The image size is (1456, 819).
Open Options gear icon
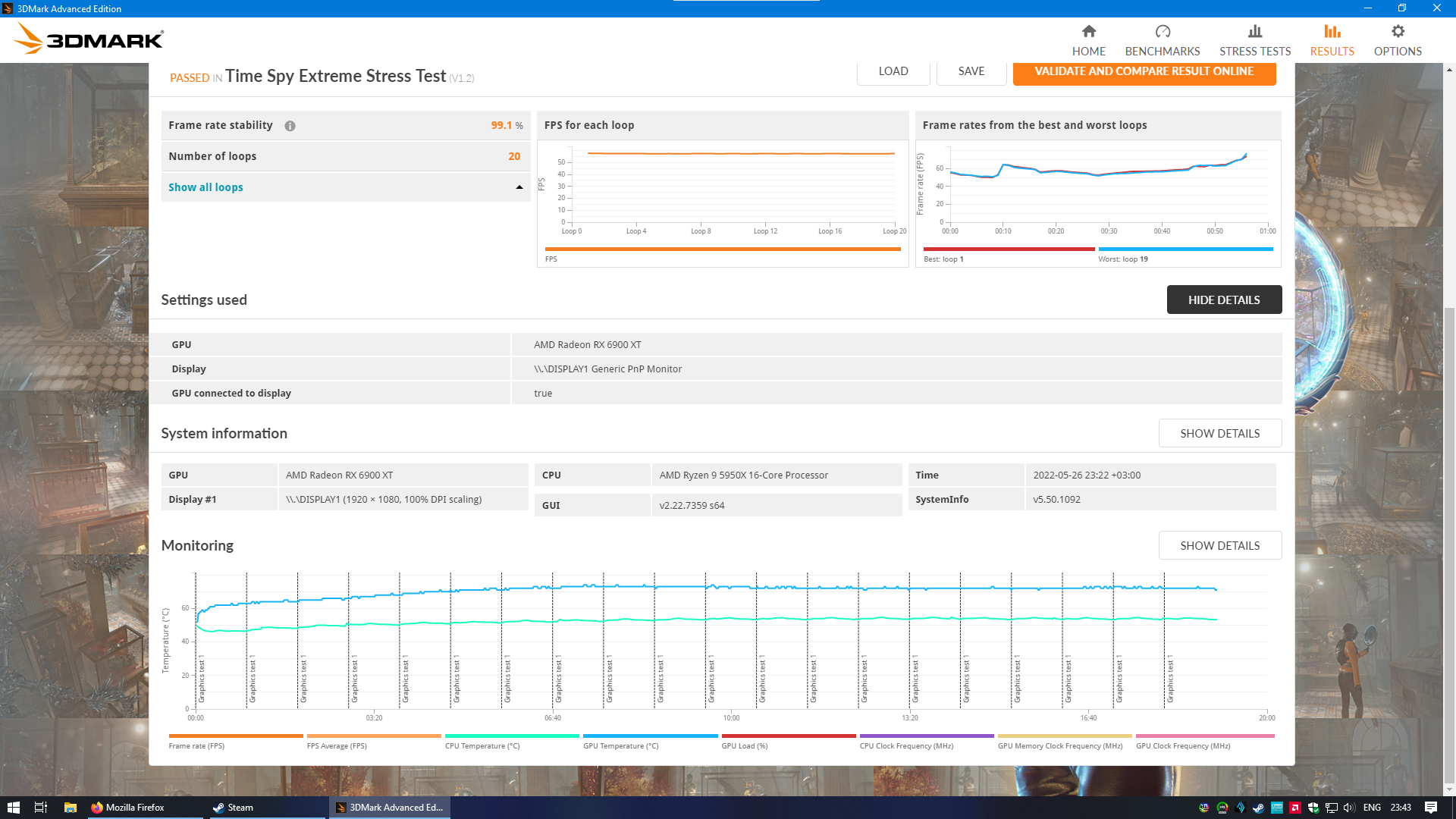1397,32
